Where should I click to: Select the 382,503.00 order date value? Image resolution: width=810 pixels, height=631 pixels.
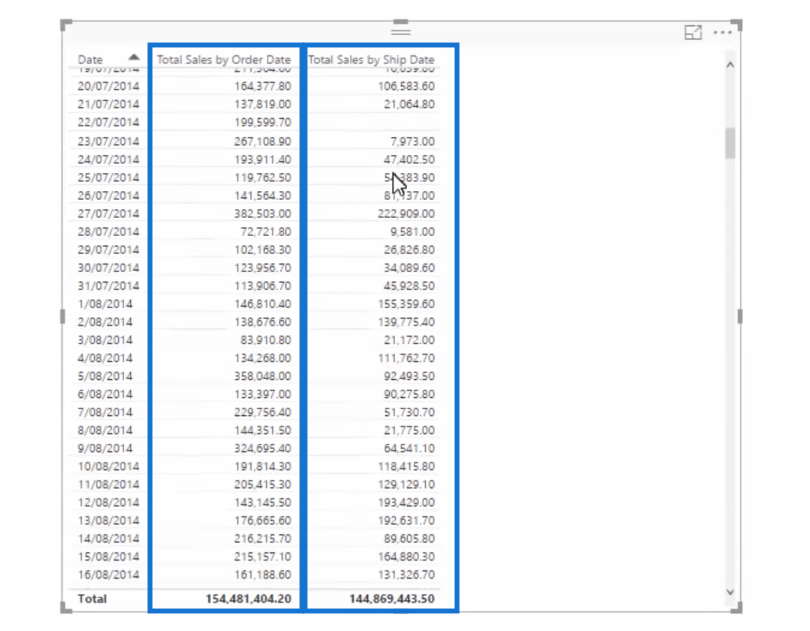point(262,213)
